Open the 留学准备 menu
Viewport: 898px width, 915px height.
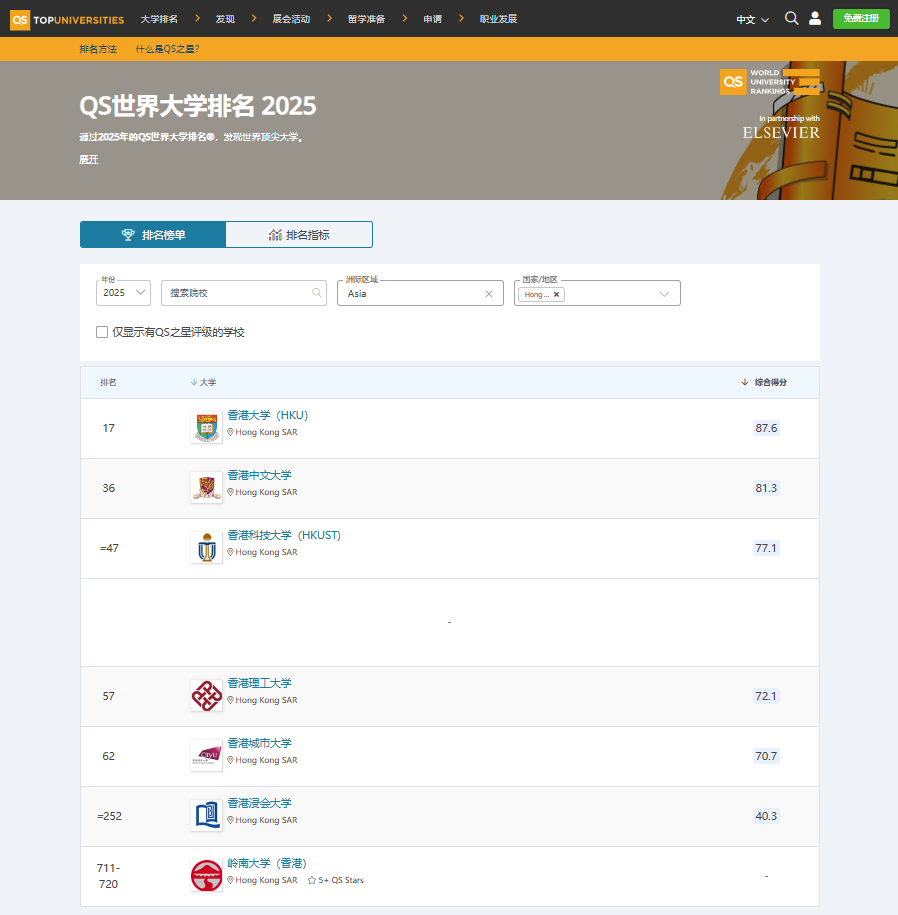(x=366, y=19)
